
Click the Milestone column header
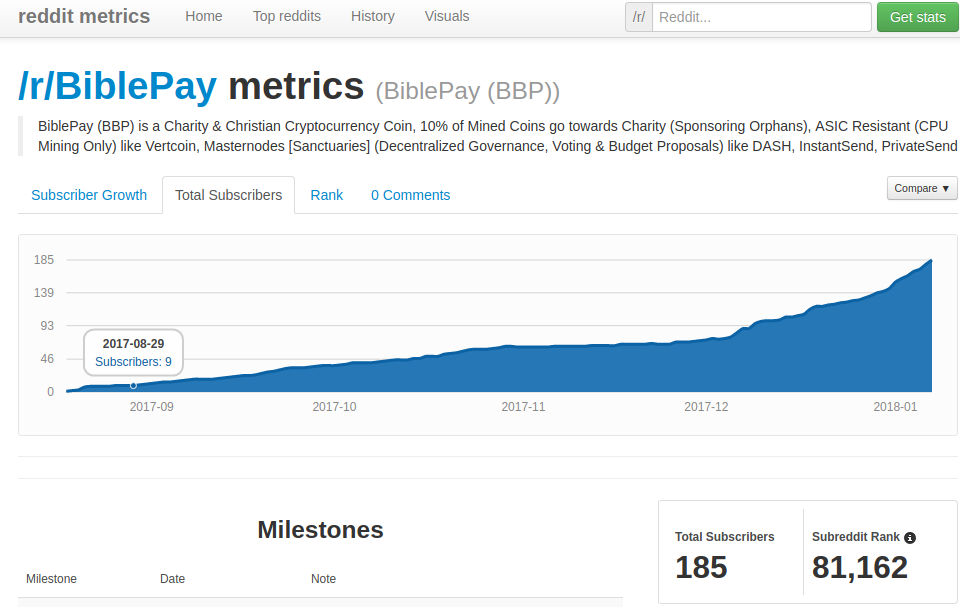click(x=51, y=579)
